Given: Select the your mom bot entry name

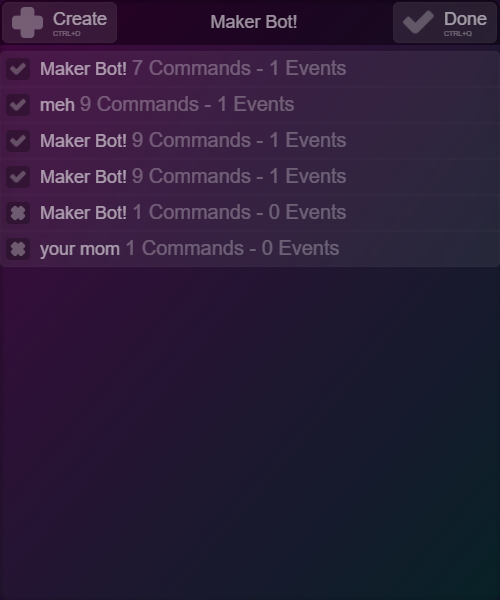Looking at the screenshot, I should (x=80, y=249).
